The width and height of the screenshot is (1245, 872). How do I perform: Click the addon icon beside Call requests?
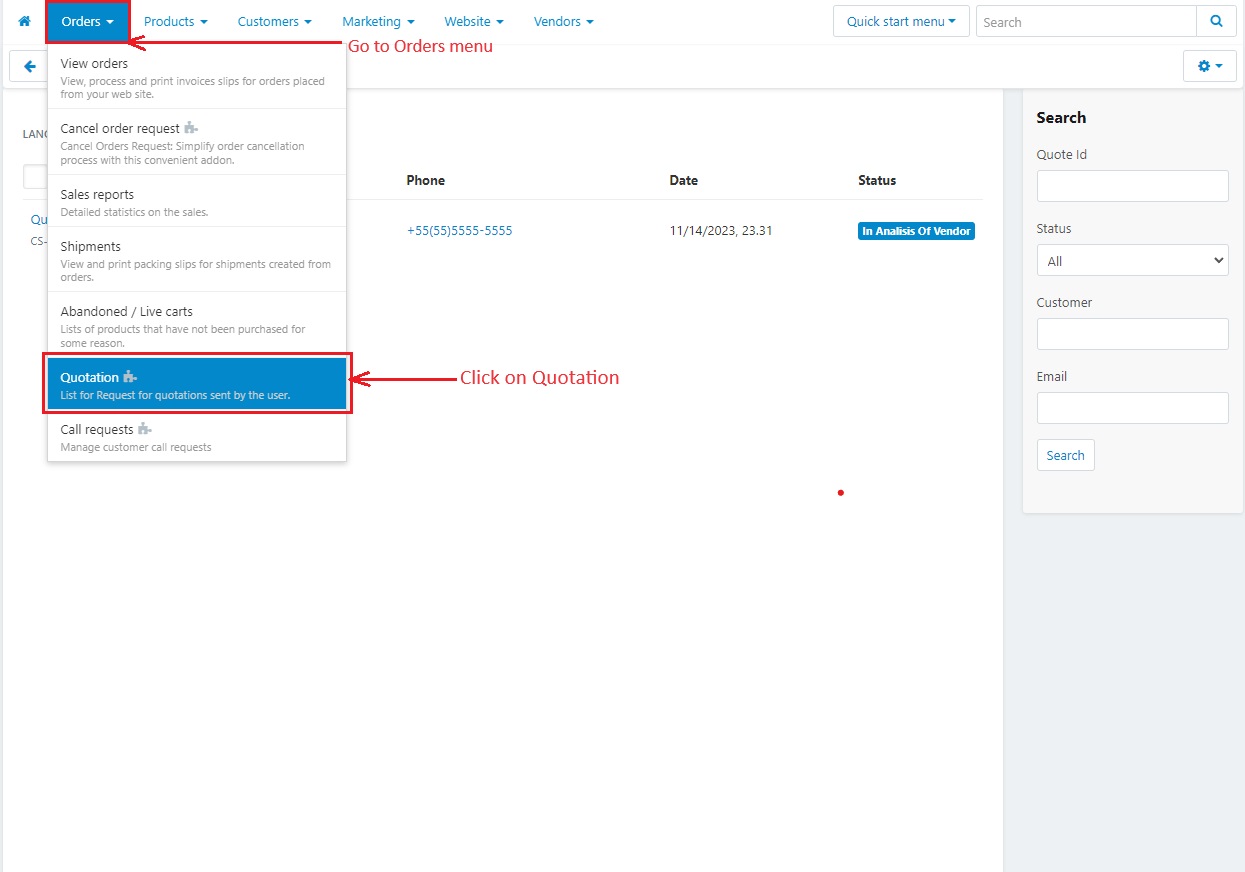145,429
